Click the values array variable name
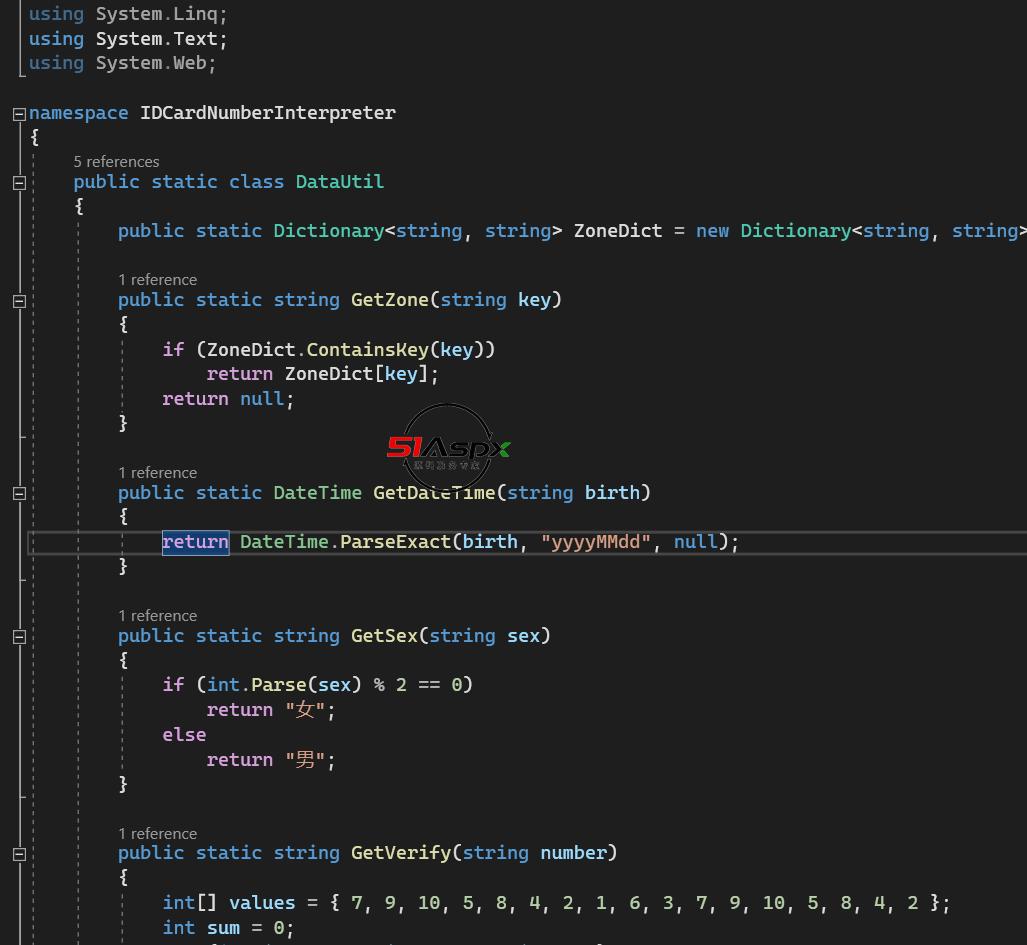 pos(262,903)
